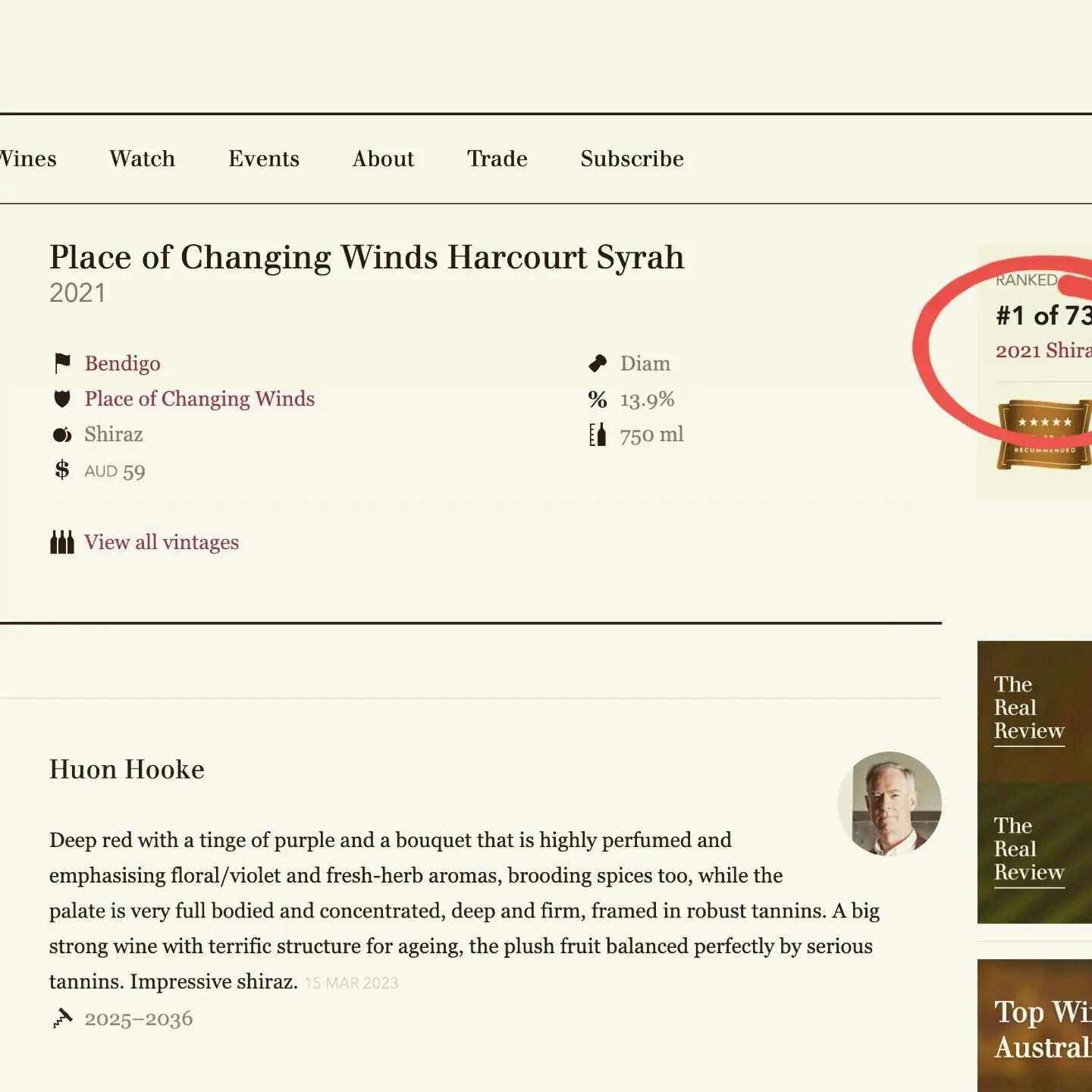Screen dimensions: 1092x1092
Task: Click View all vintages link
Action: [x=162, y=542]
